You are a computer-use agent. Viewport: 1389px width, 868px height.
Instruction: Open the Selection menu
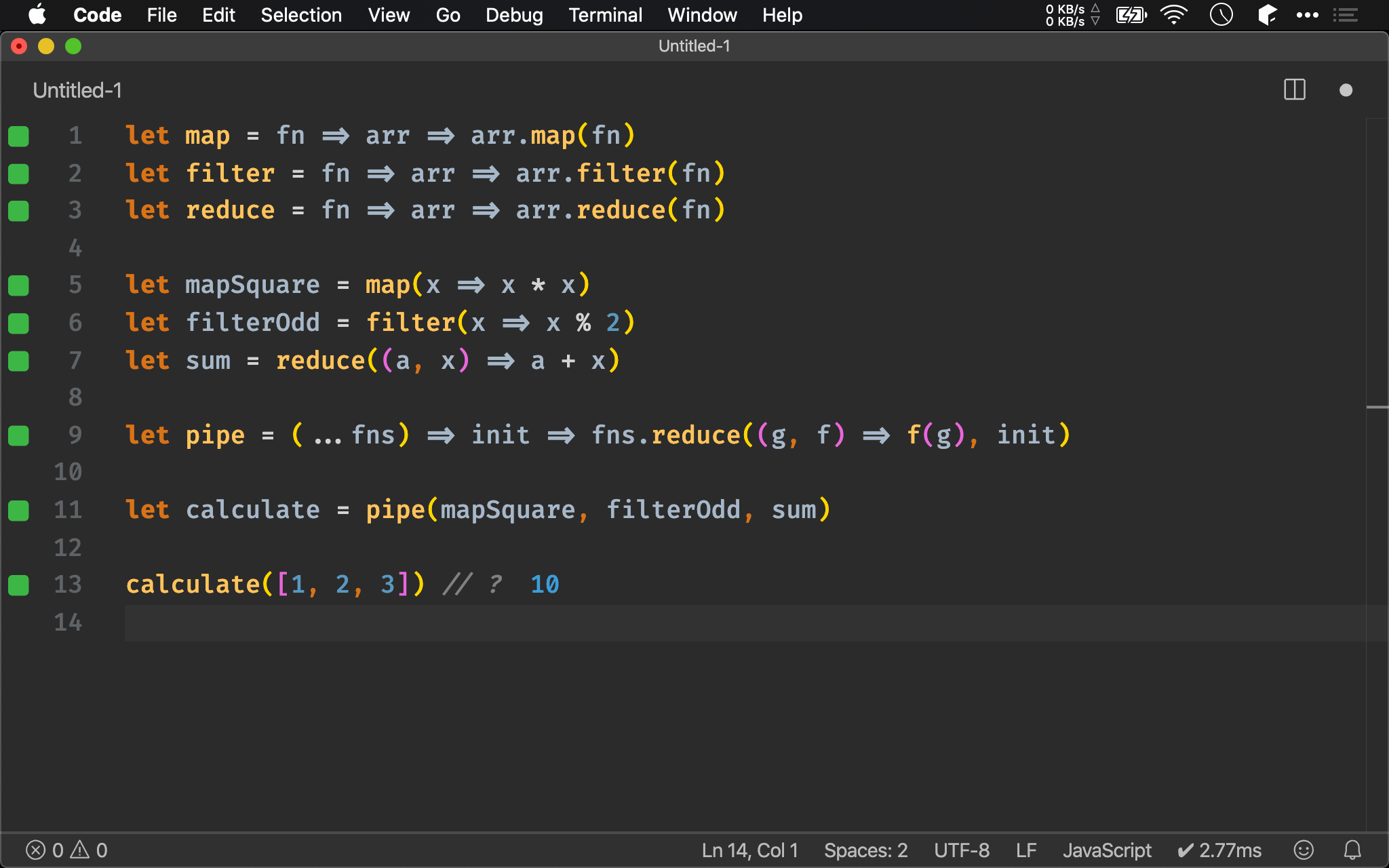click(301, 15)
